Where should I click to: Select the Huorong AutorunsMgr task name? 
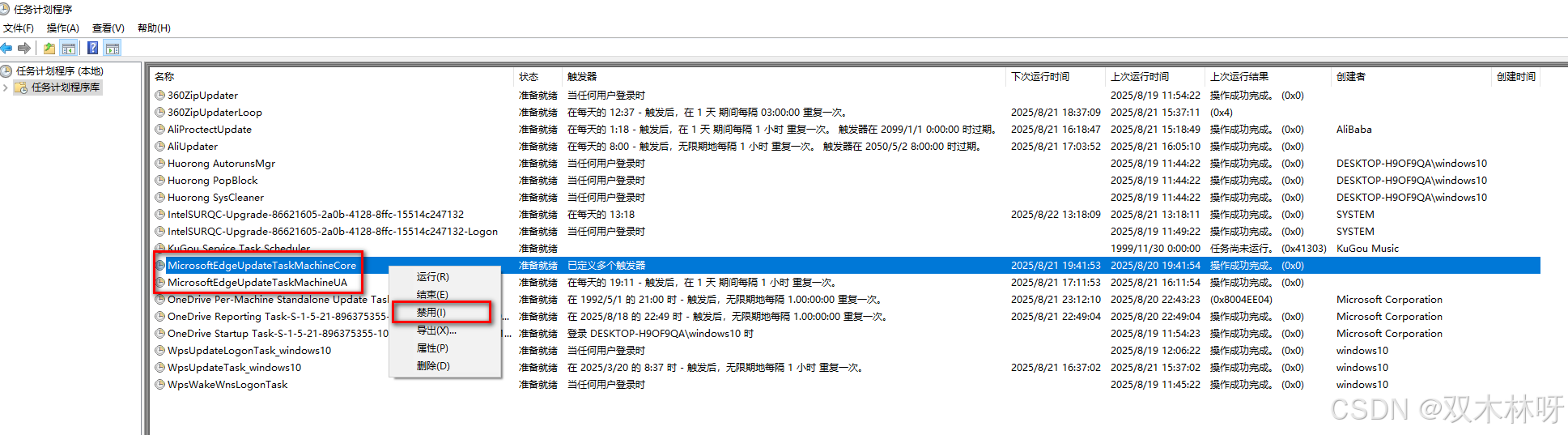[x=221, y=163]
